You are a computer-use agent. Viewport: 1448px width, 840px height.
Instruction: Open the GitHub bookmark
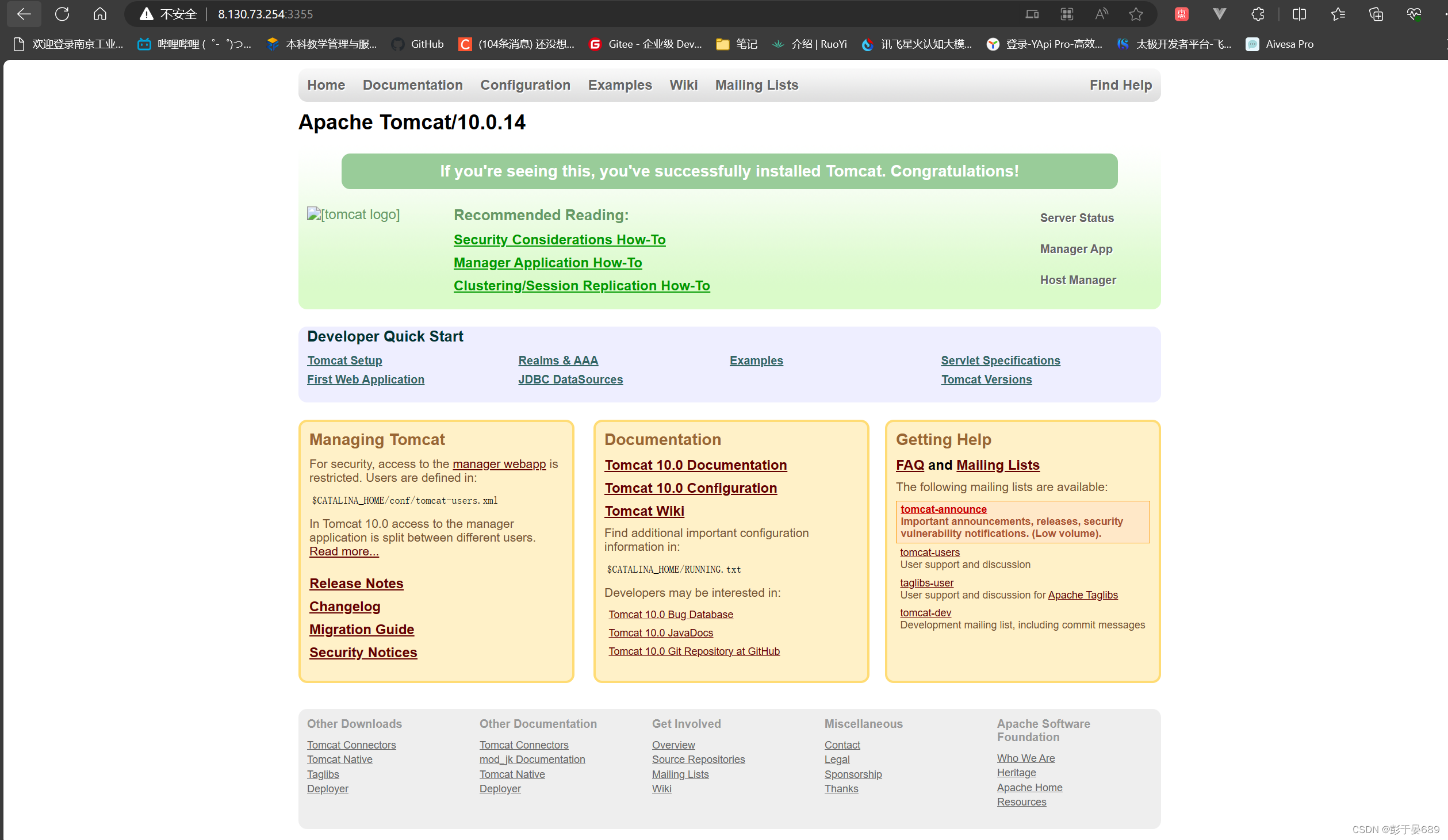click(417, 44)
